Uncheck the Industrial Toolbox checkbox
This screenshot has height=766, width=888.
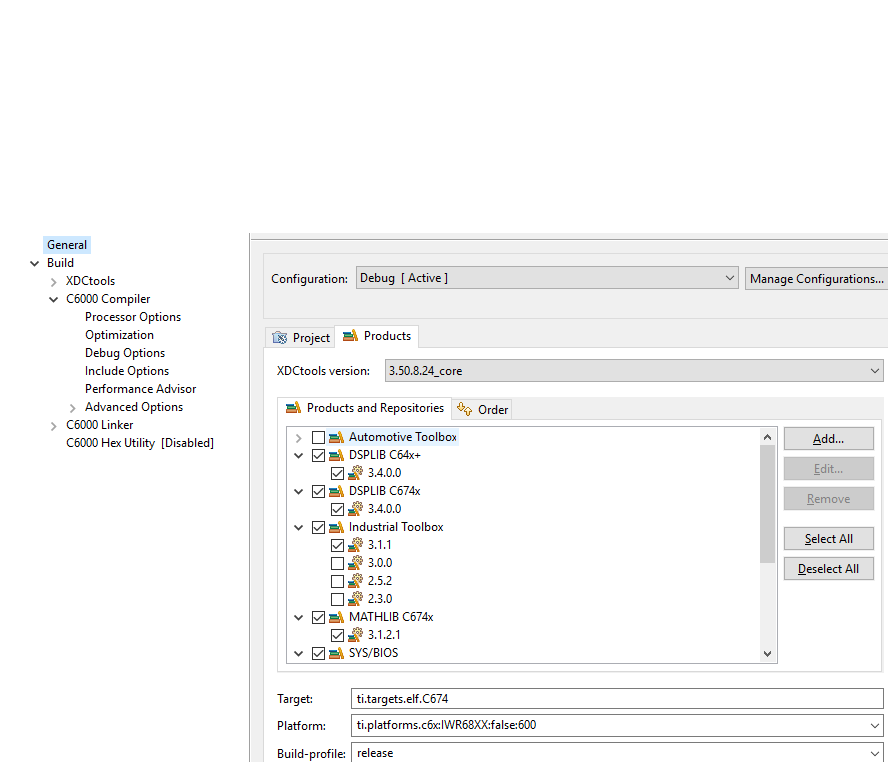(318, 527)
